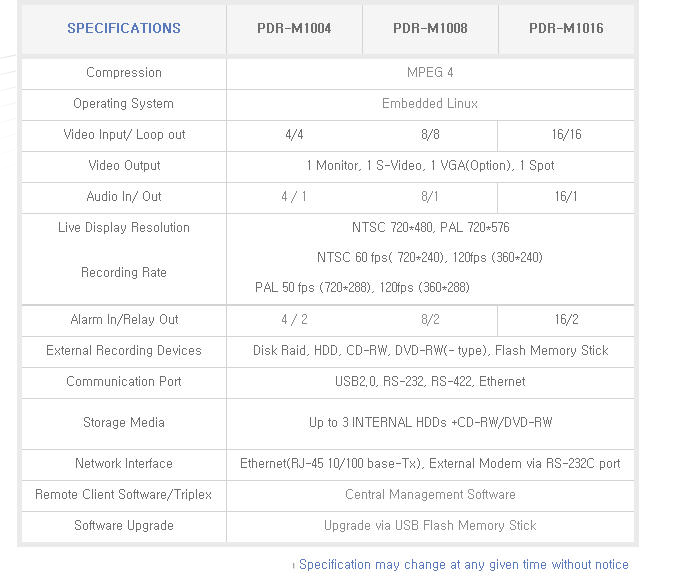
Task: Click the Video Input/ Loop out label
Action: coord(124,135)
